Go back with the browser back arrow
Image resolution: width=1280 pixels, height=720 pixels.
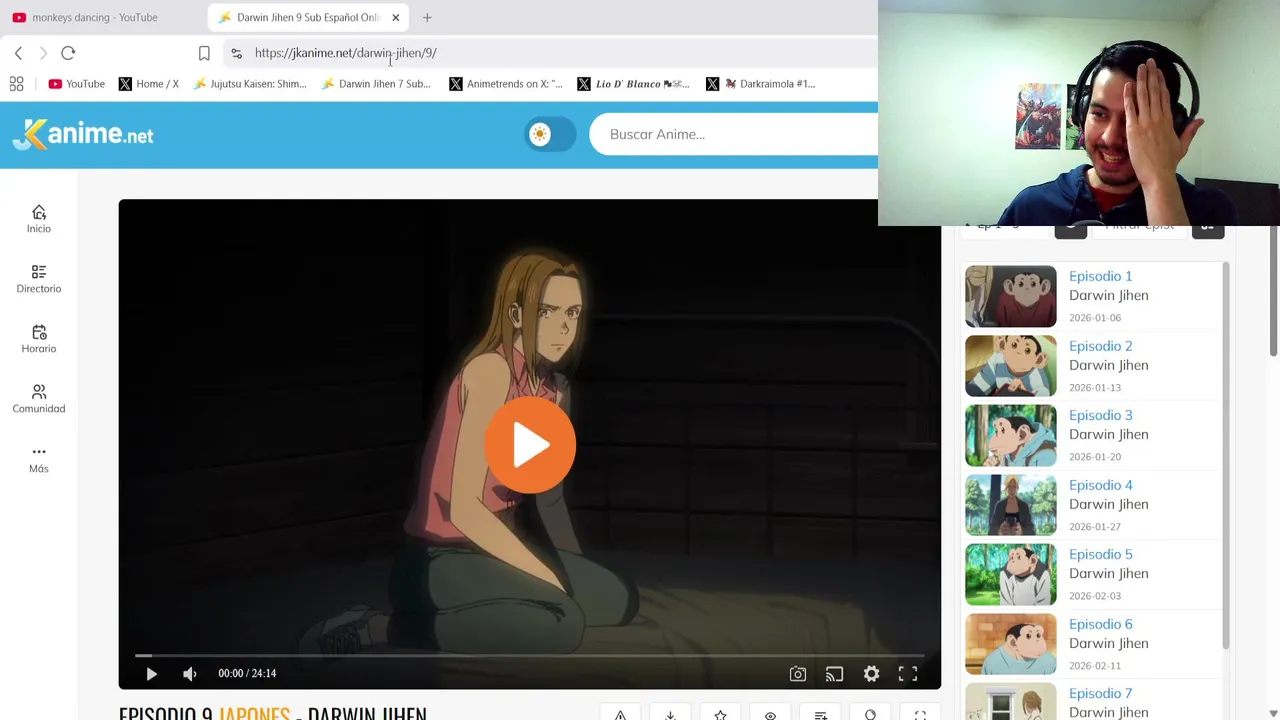click(18, 53)
